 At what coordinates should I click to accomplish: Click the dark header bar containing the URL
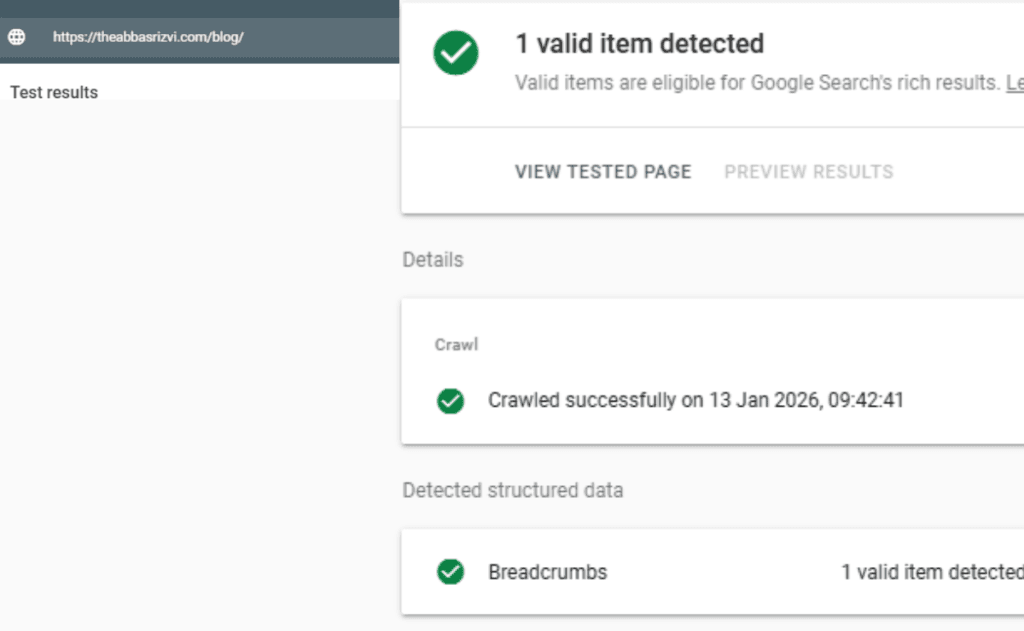(200, 36)
